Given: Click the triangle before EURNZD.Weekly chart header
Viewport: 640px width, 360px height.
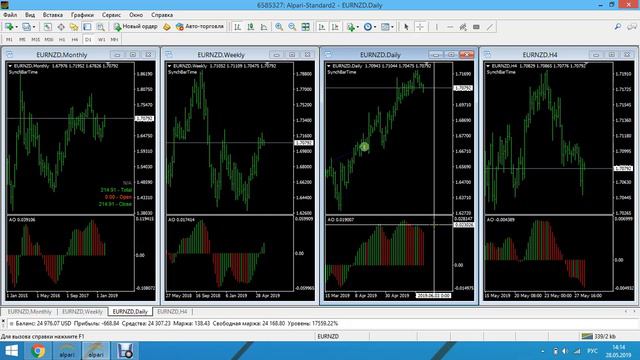Looking at the screenshot, I should 169,66.
